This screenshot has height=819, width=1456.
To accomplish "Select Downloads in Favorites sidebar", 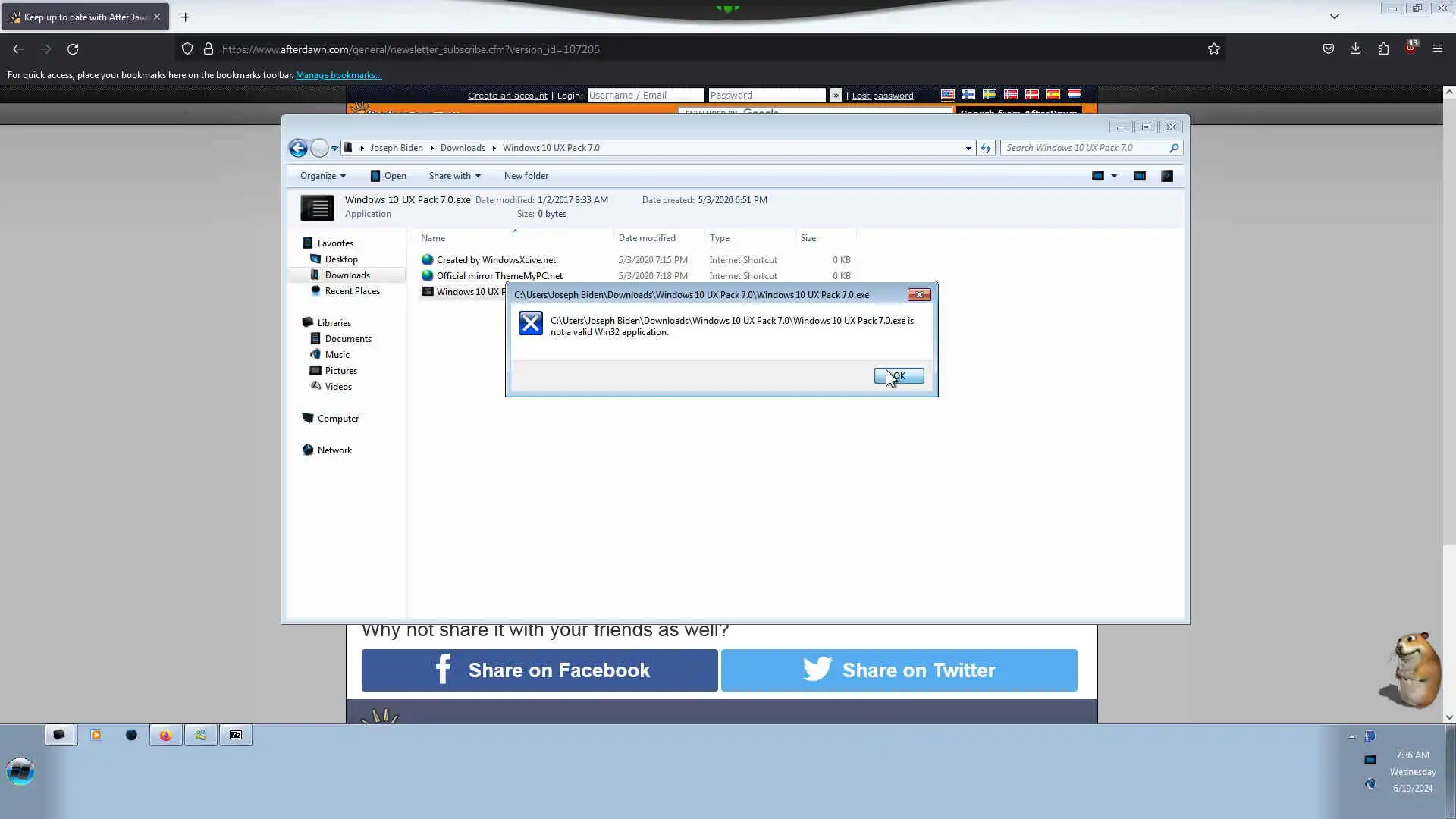I will (347, 275).
